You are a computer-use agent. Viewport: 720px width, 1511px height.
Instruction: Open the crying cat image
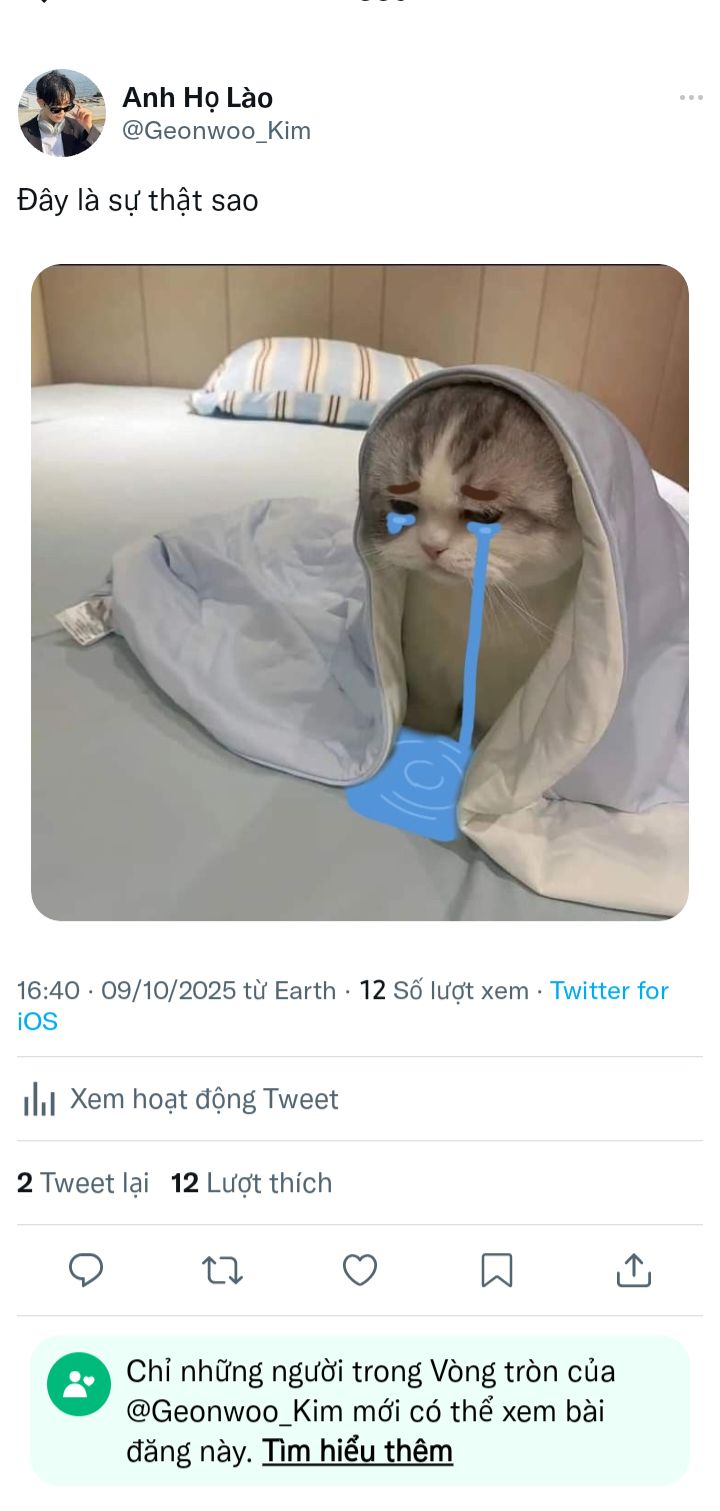click(x=360, y=592)
